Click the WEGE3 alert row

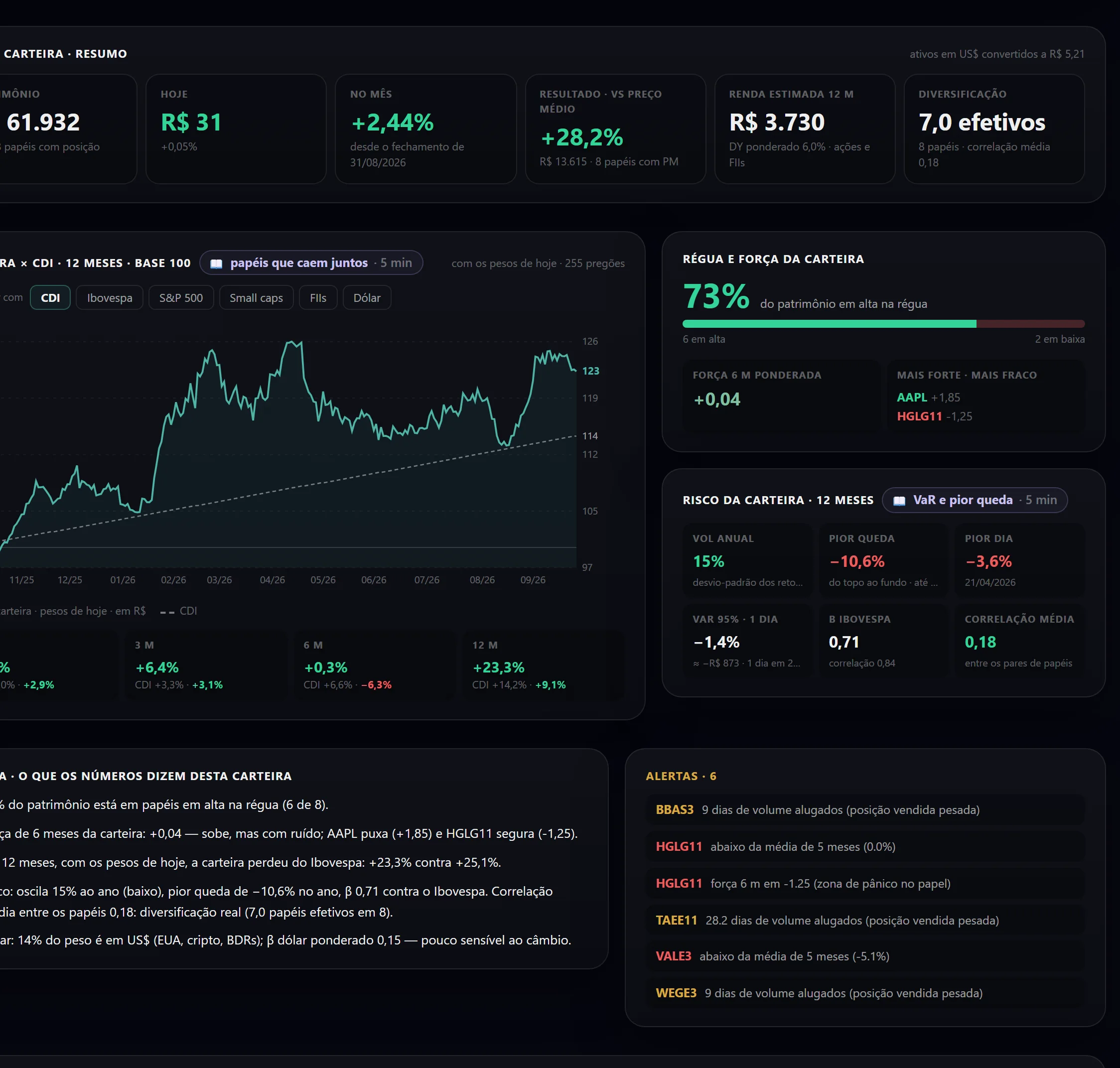tap(865, 993)
